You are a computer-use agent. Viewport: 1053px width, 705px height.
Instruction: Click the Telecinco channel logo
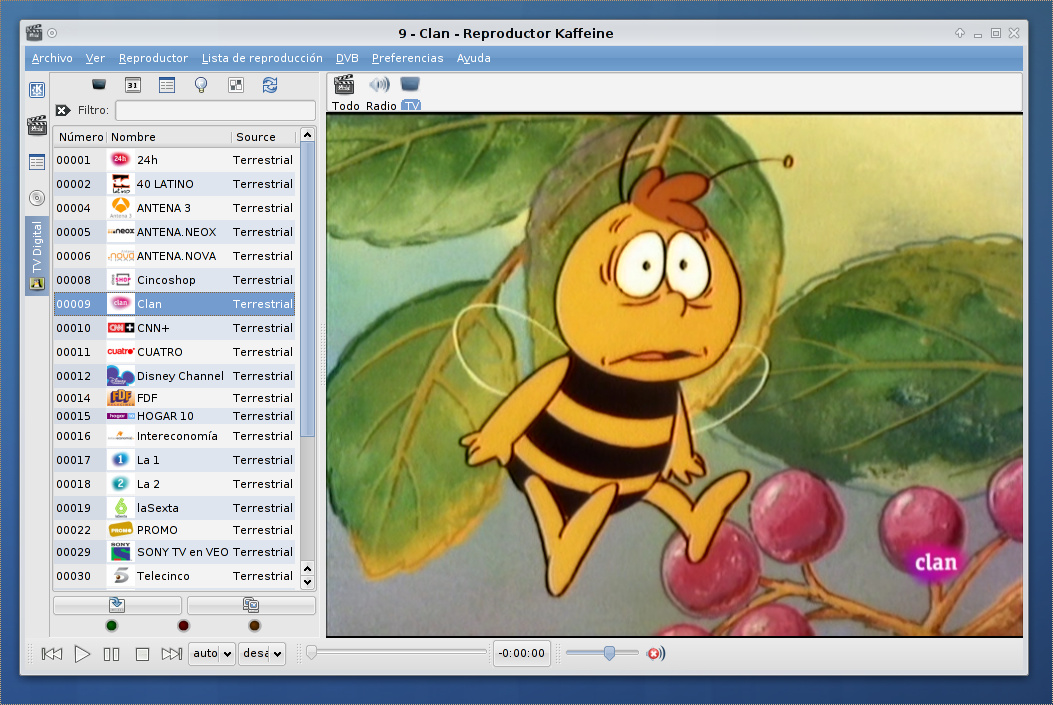click(x=121, y=575)
